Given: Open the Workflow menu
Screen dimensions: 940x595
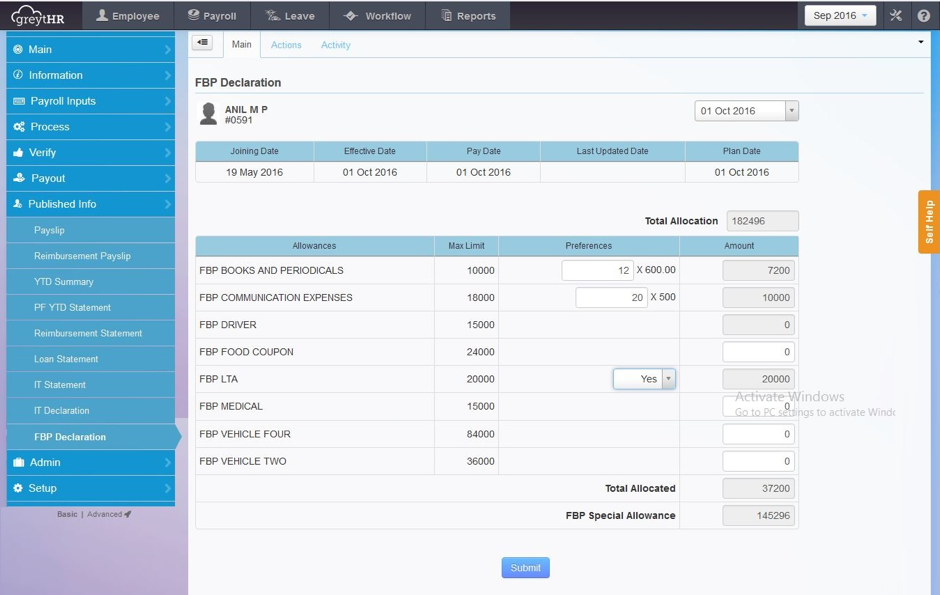Looking at the screenshot, I should pos(378,16).
